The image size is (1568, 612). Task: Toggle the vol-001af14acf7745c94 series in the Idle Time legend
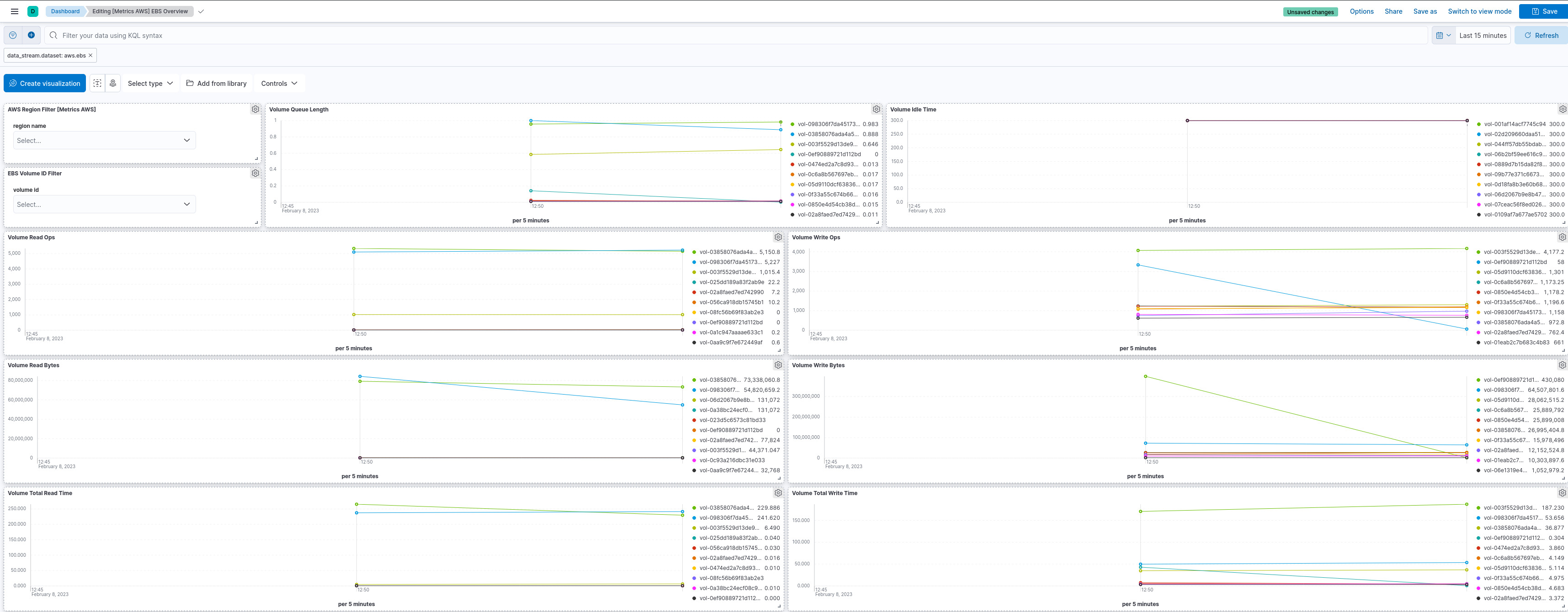click(x=1515, y=124)
